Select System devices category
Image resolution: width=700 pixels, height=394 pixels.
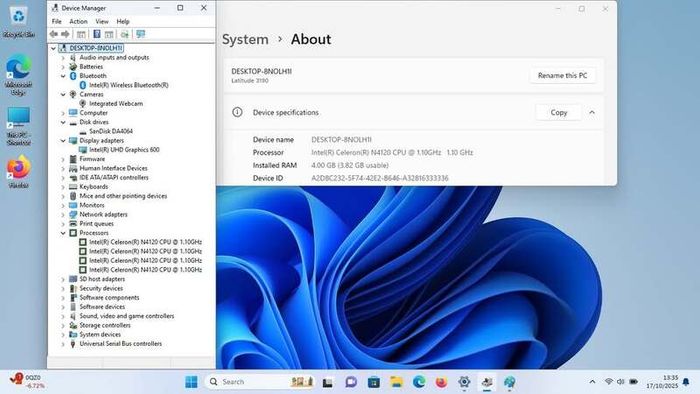click(x=100, y=335)
